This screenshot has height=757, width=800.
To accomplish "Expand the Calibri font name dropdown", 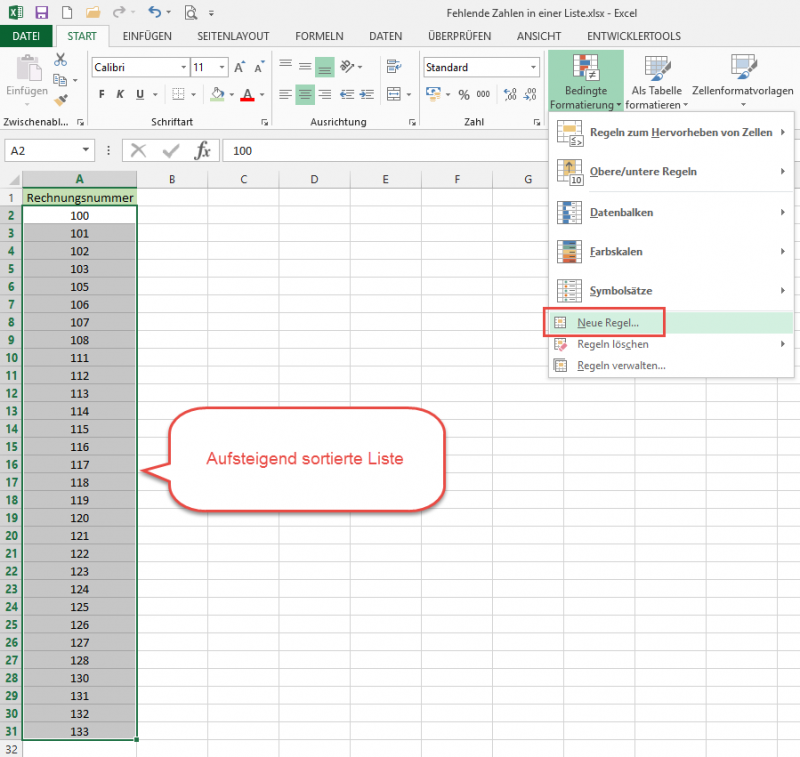I will [x=180, y=67].
